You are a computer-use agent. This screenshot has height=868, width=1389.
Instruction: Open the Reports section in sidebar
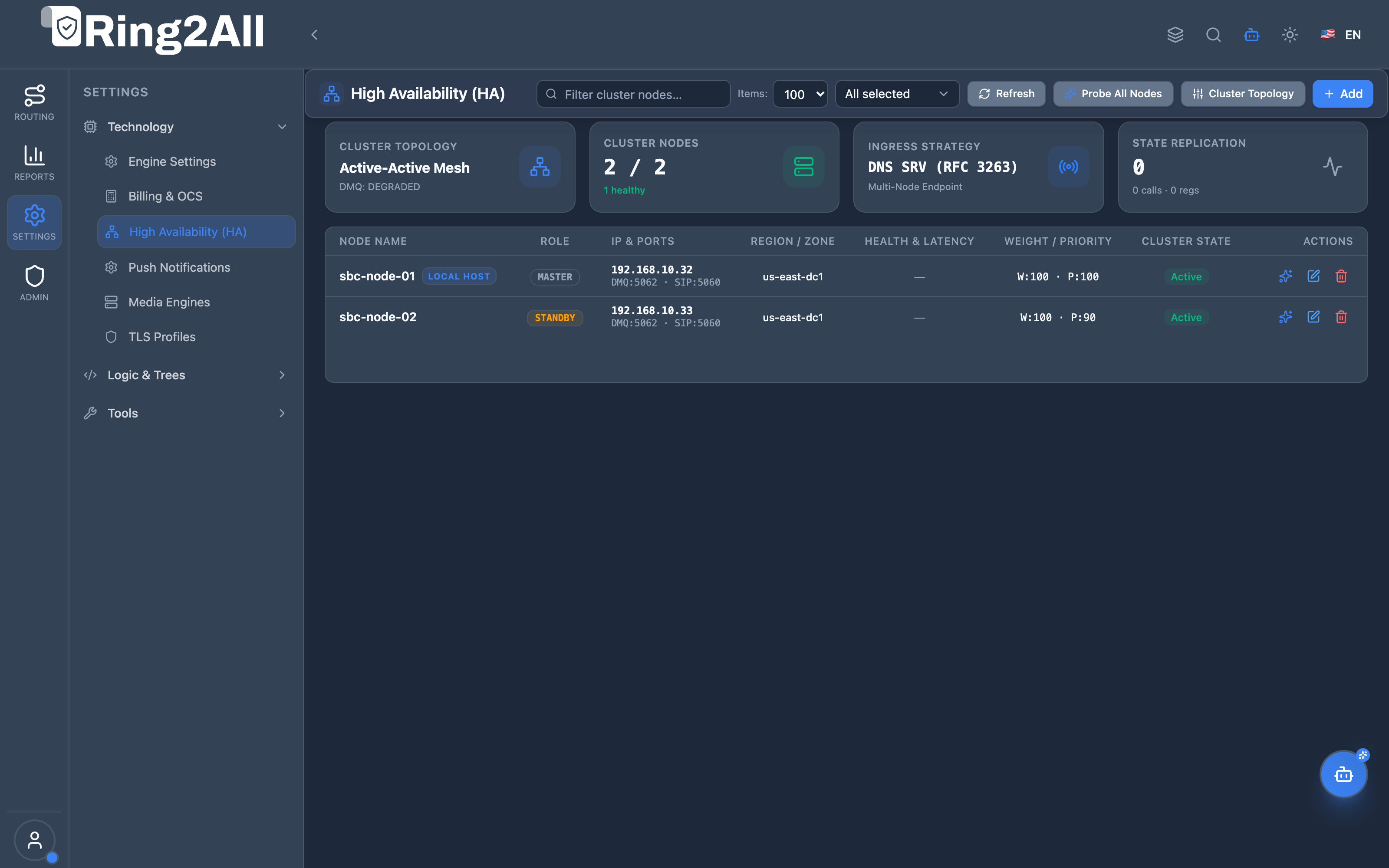34,163
